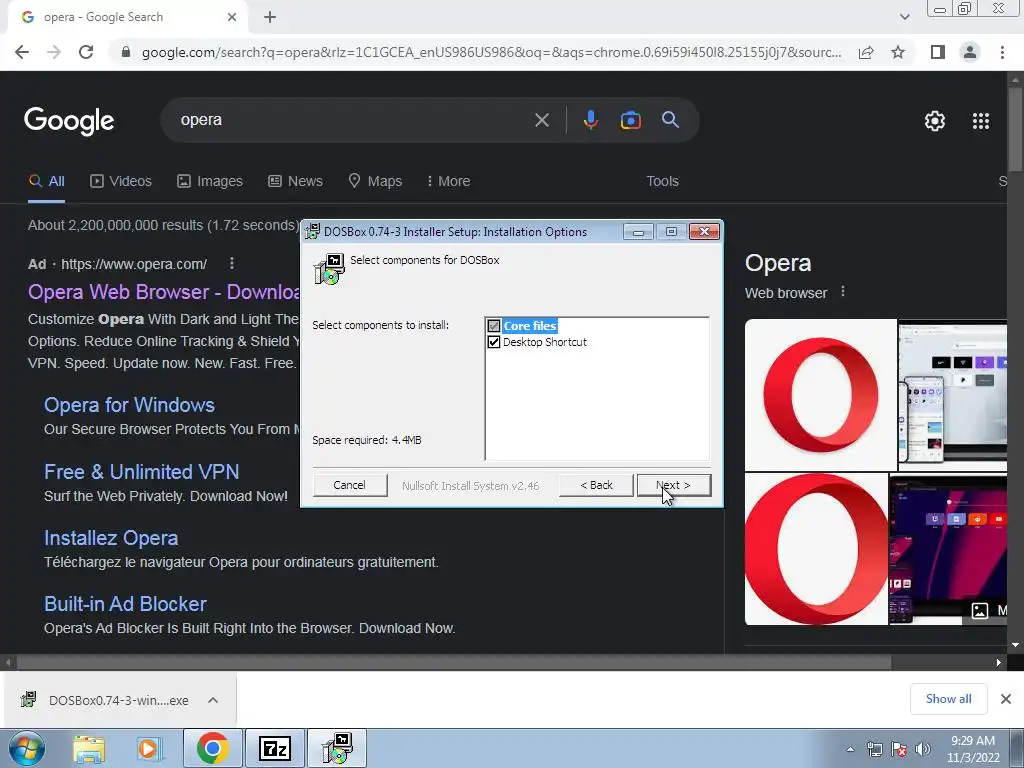Open the Installez Opera link
Viewport: 1024px width, 768px height.
(x=111, y=538)
